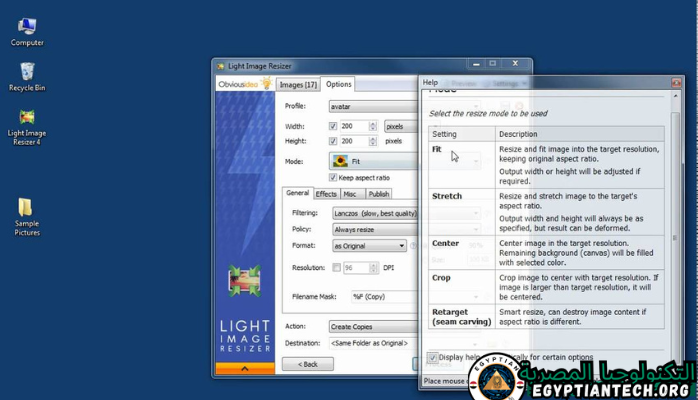Click the Center setting in help table
The image size is (698, 400).
[x=445, y=243]
